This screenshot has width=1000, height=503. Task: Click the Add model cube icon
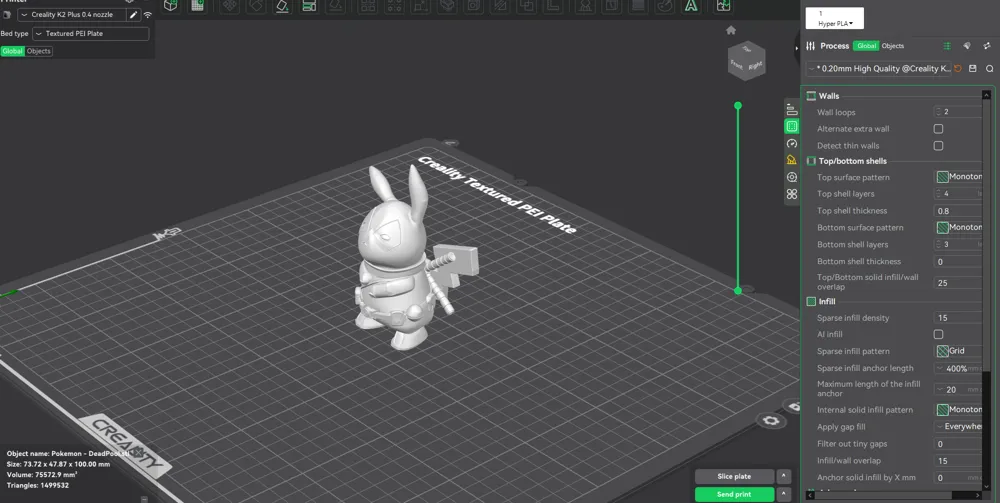[x=170, y=6]
